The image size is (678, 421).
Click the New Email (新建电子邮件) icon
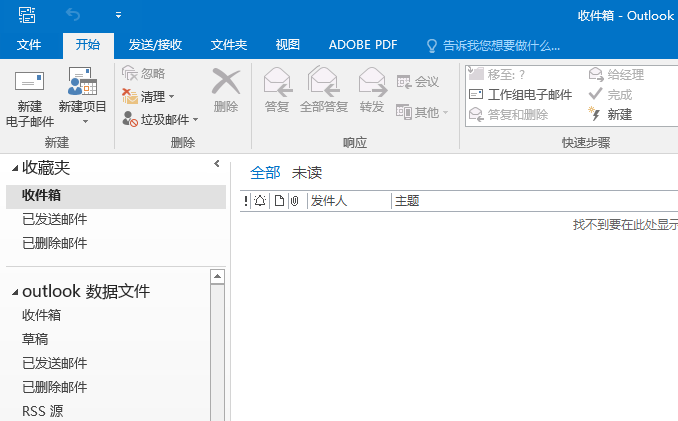click(30, 83)
